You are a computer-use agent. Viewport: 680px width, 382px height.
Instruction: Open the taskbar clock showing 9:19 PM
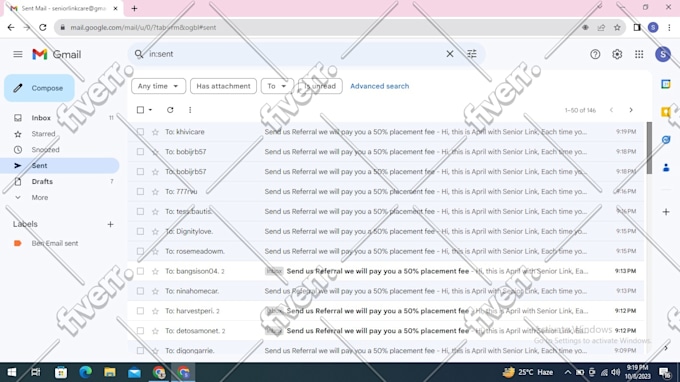pos(638,372)
